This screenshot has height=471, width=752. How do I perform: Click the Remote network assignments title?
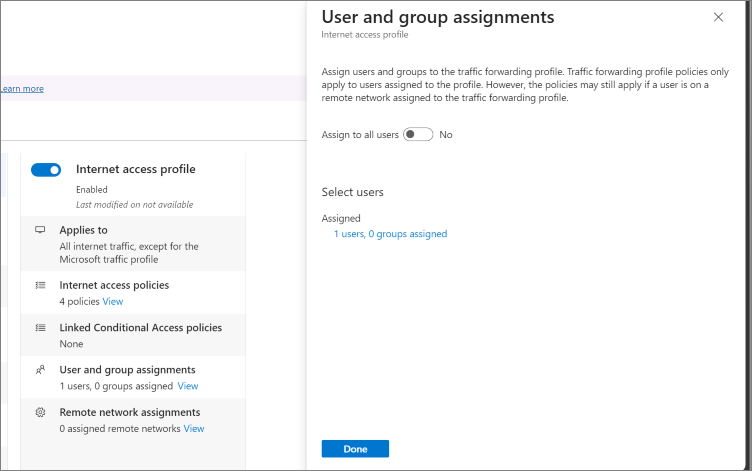tap(130, 412)
